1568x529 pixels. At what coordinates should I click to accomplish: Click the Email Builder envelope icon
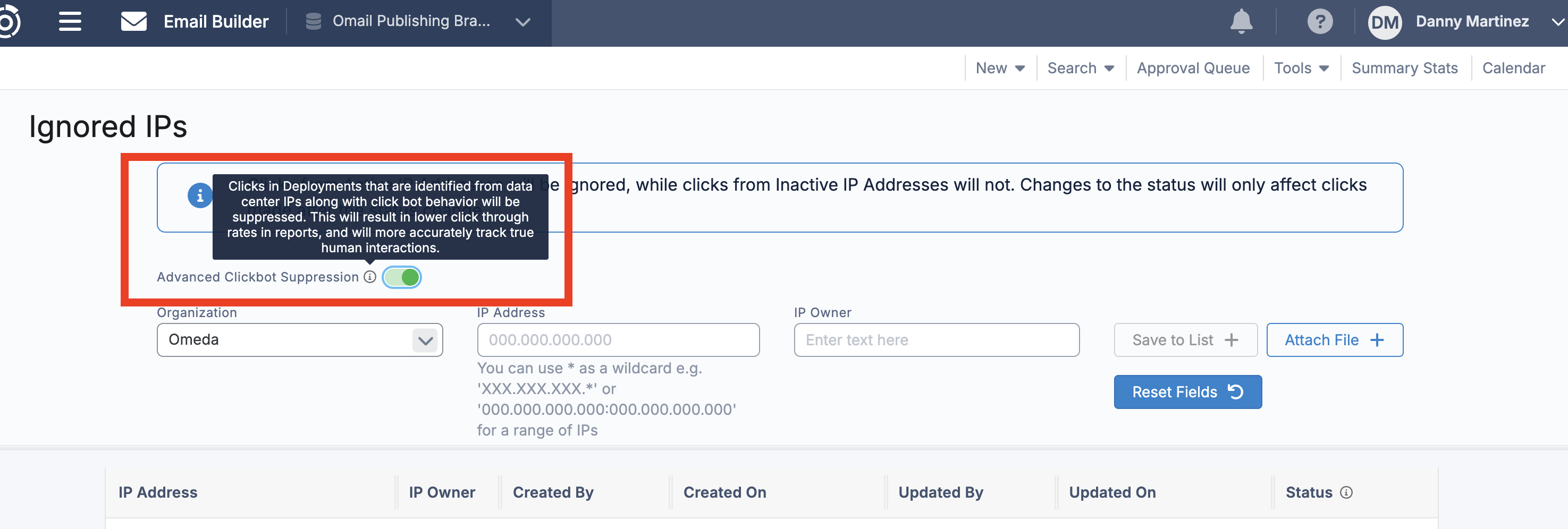(x=133, y=22)
